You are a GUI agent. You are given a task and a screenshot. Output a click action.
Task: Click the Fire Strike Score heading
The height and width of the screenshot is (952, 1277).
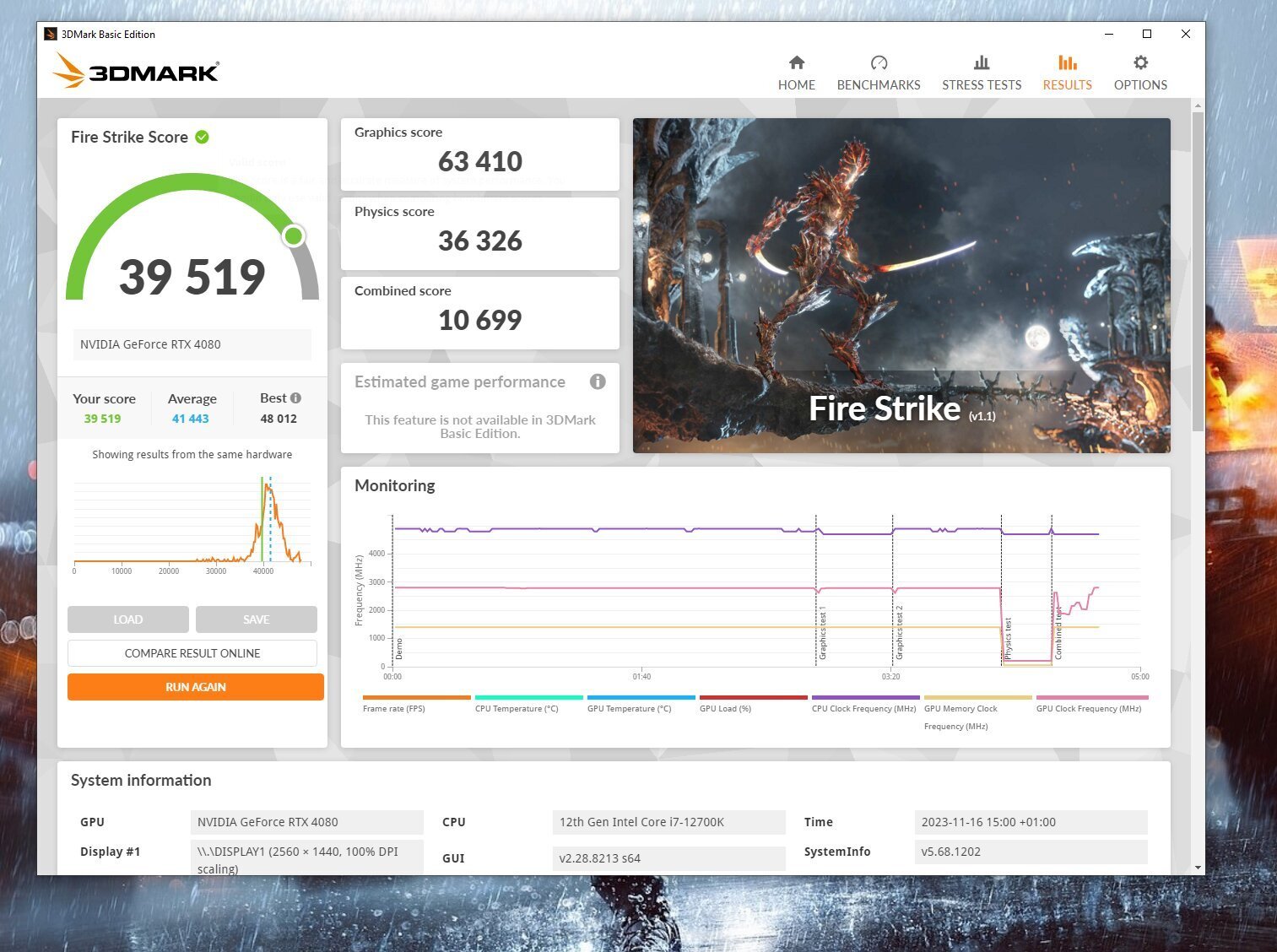[x=129, y=137]
